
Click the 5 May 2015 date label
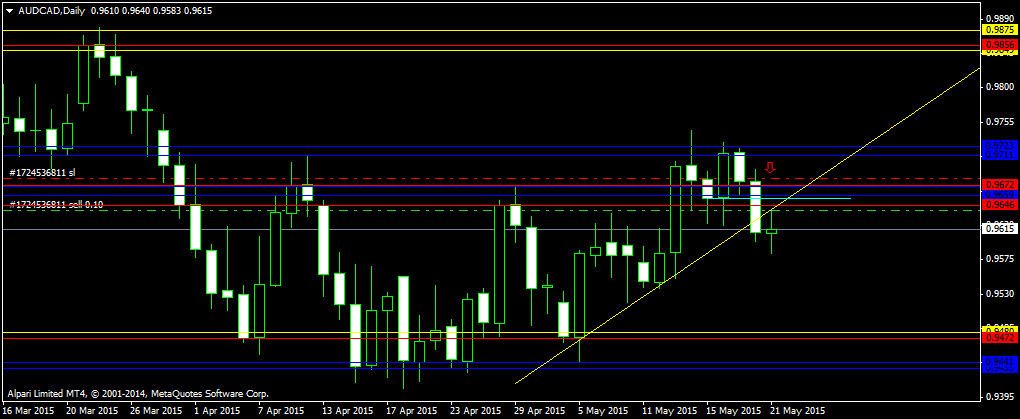tap(602, 411)
